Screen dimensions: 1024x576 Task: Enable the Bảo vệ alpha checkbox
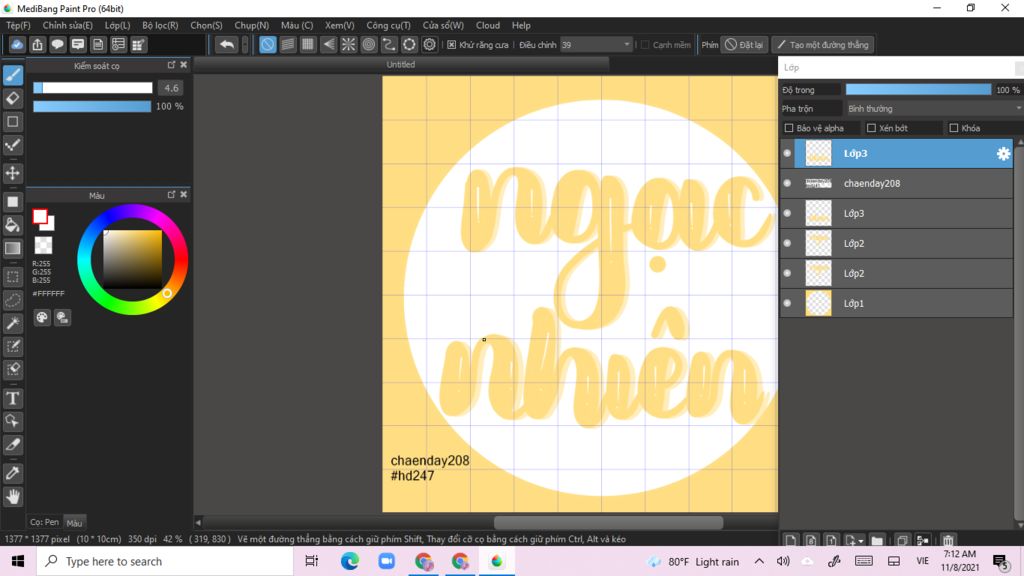click(x=790, y=128)
